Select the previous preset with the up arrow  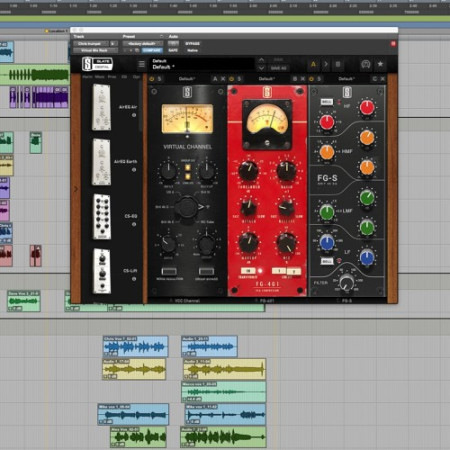pos(262,60)
